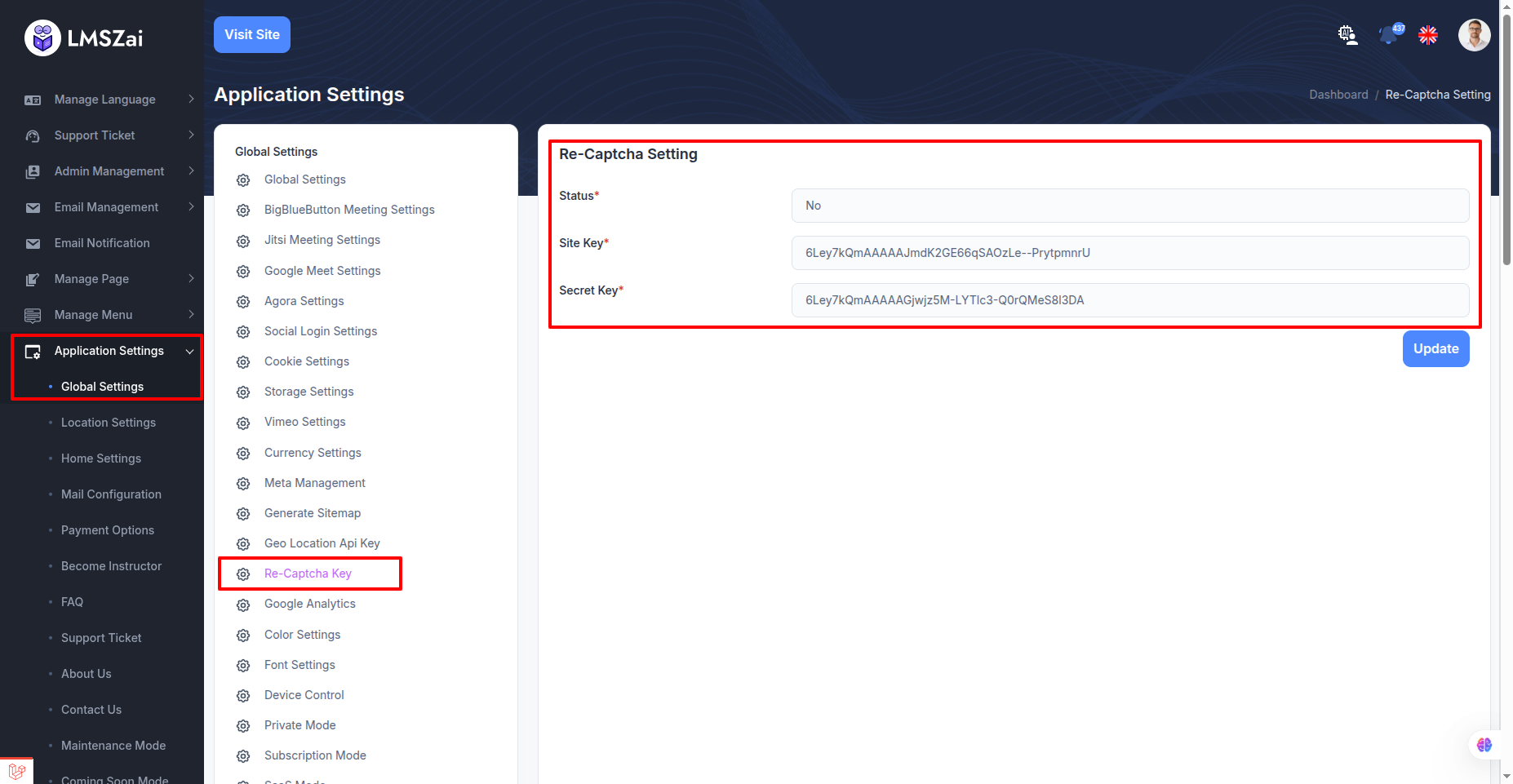
Task: Click the Site Key input field
Action: (1130, 253)
